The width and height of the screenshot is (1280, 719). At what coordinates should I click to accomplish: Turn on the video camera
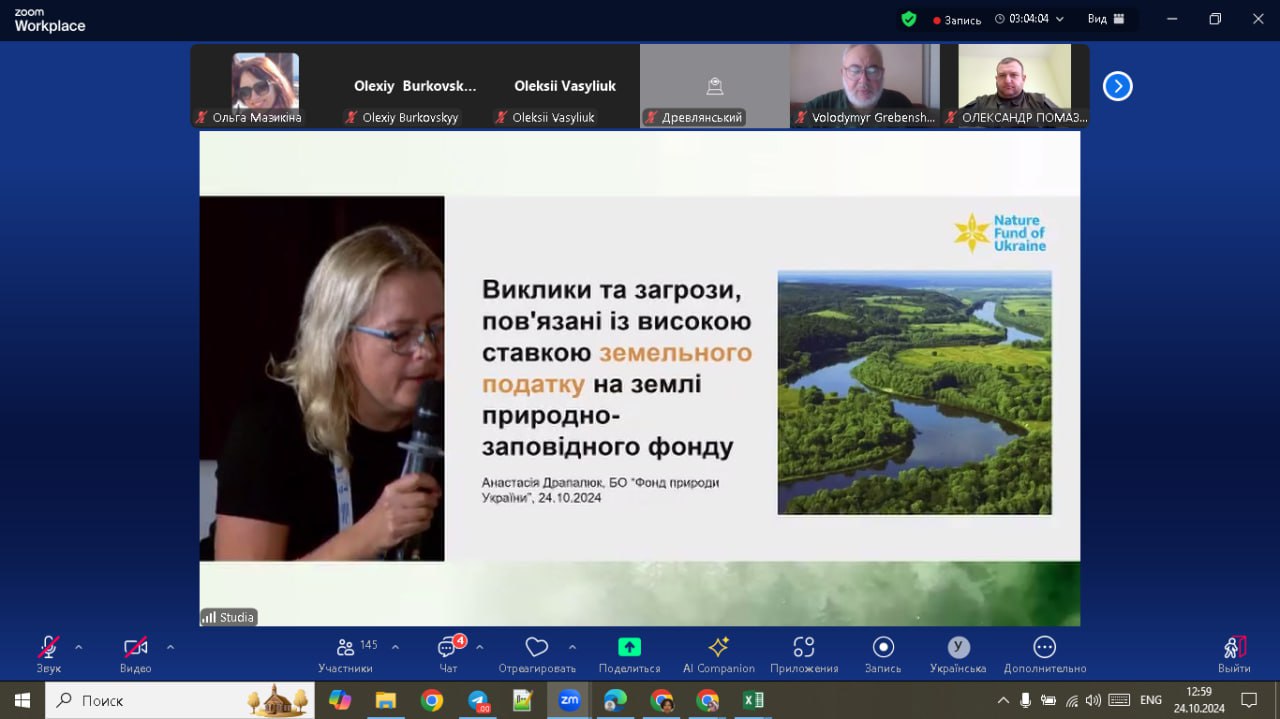coord(135,647)
